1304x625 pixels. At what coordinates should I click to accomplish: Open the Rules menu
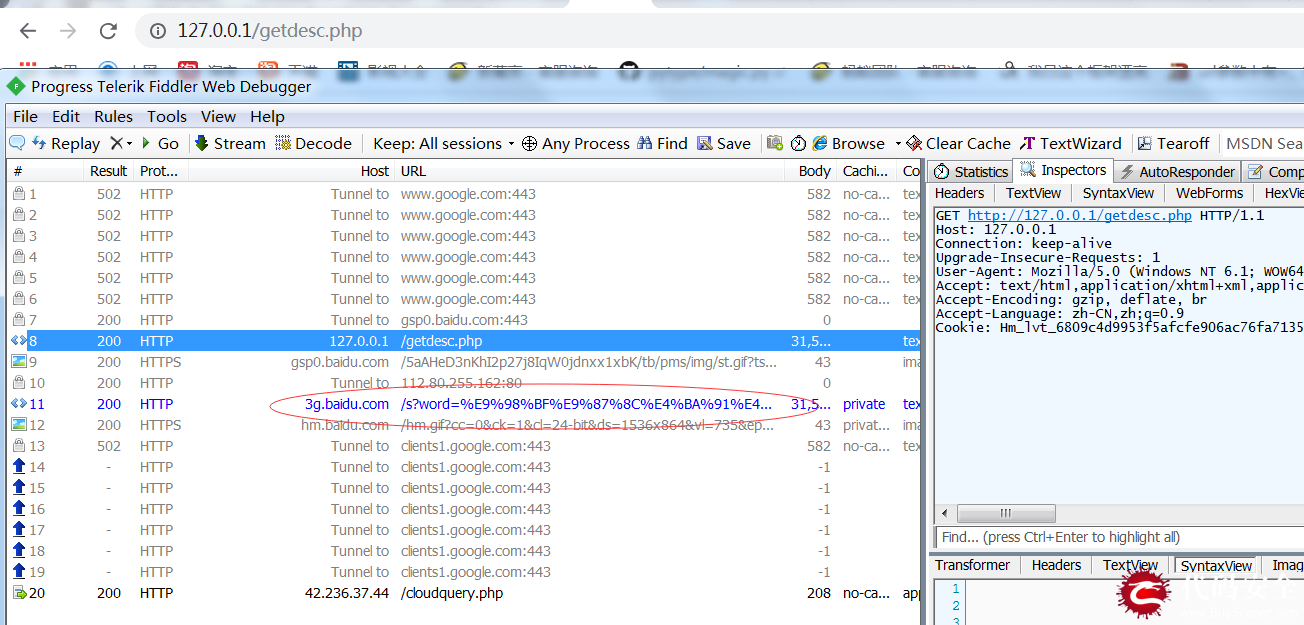(x=113, y=116)
